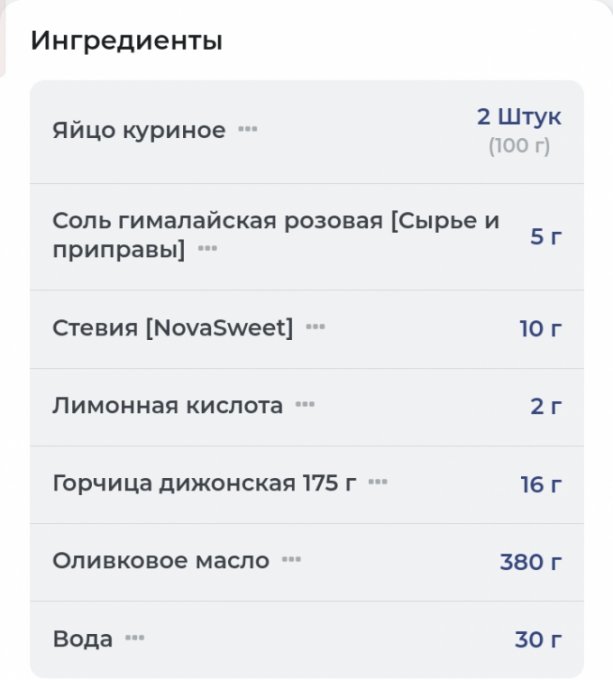Tap the 30 г water amount
This screenshot has width=613, height=680.
click(x=538, y=639)
